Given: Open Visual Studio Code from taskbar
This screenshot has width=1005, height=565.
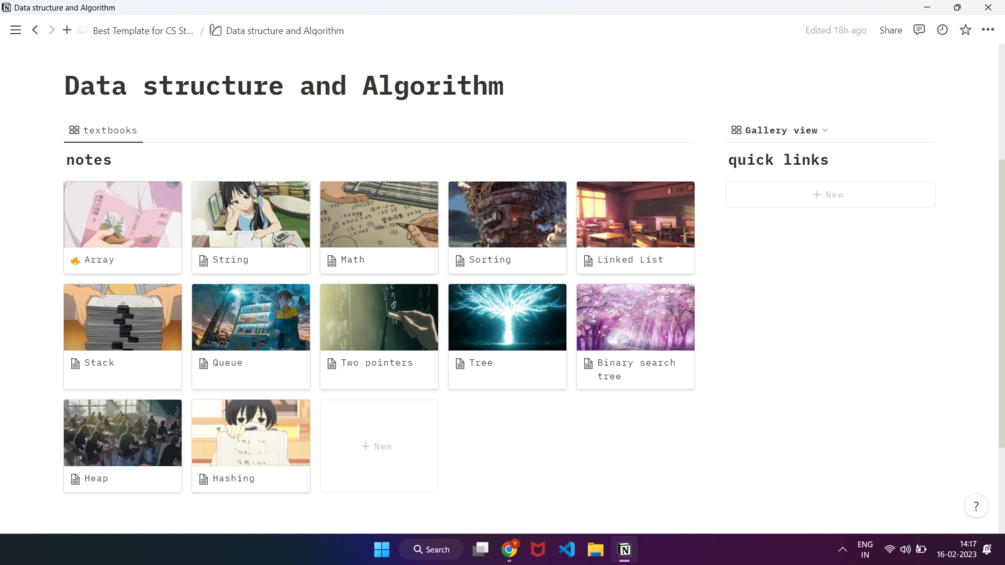Looking at the screenshot, I should pos(567,549).
